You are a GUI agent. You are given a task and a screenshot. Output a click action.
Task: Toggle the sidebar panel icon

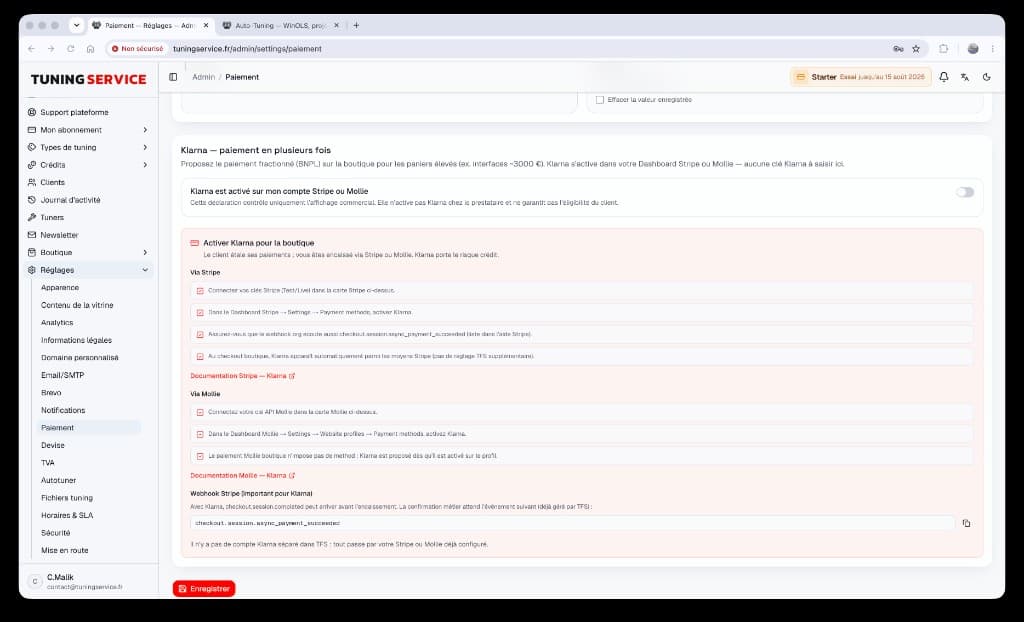tap(173, 77)
